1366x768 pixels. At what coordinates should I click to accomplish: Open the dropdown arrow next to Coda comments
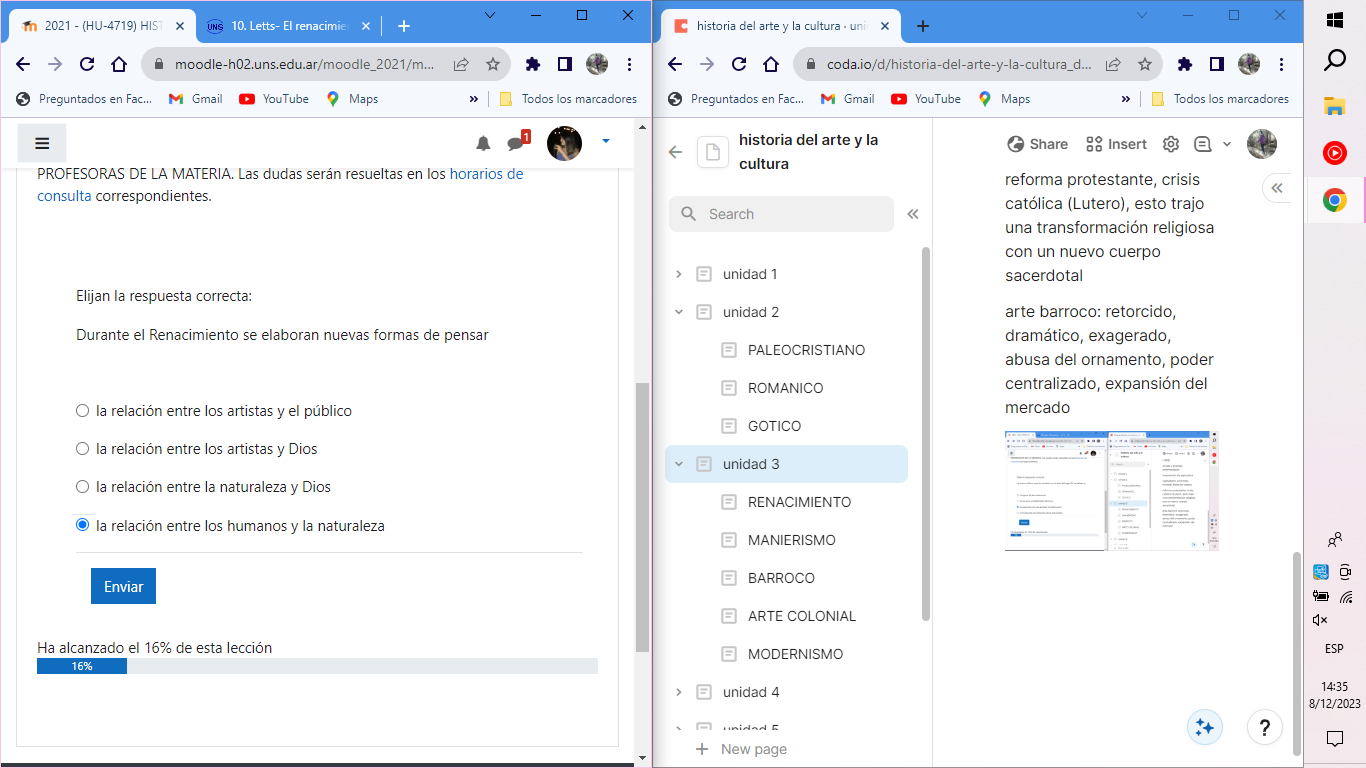point(1227,144)
